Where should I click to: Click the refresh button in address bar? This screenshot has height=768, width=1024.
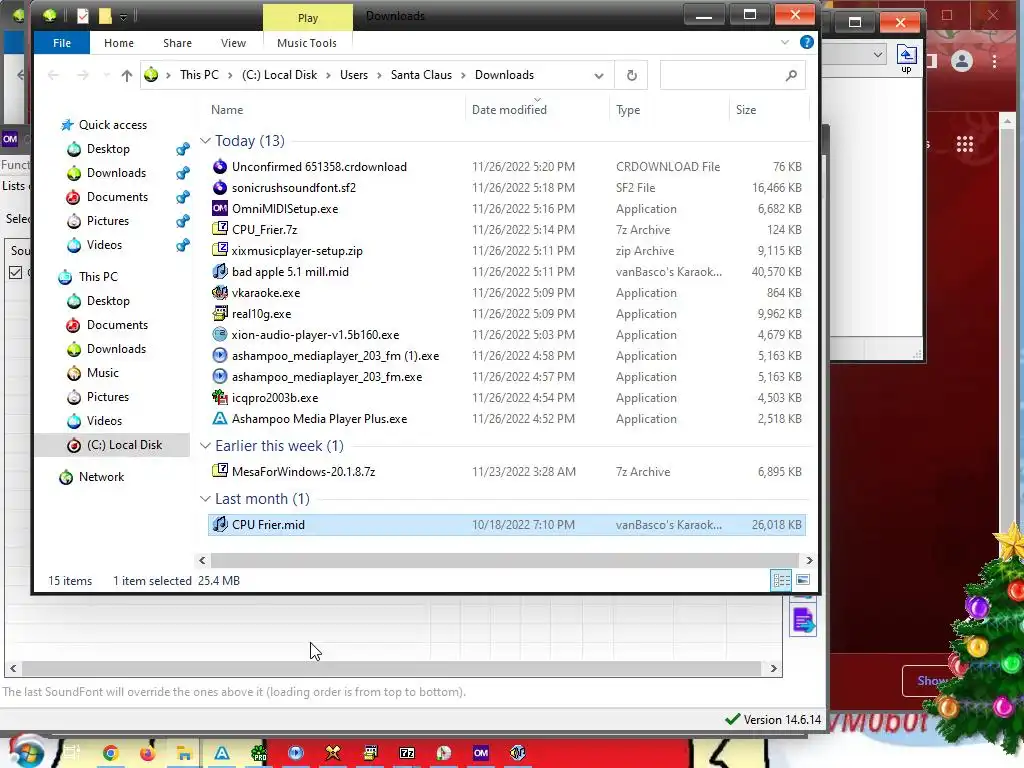pos(632,76)
